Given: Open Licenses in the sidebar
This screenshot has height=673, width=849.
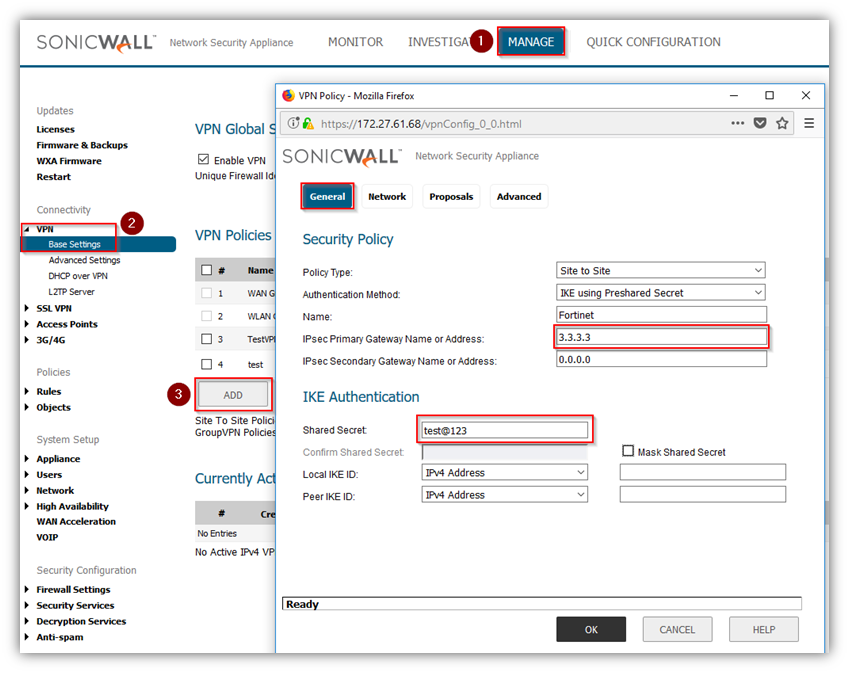Looking at the screenshot, I should coord(55,129).
